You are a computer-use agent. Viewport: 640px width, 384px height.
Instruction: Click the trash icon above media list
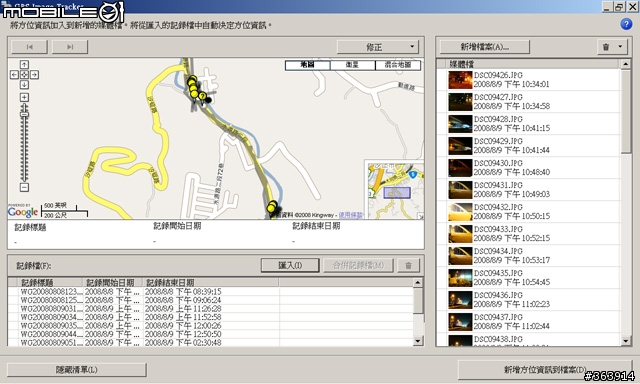pos(606,47)
